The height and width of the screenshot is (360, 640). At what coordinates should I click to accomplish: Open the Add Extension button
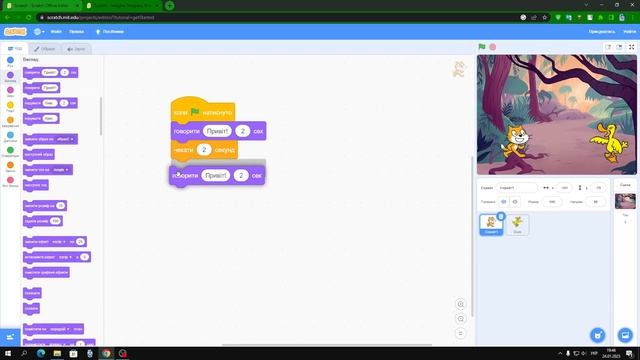(10, 337)
